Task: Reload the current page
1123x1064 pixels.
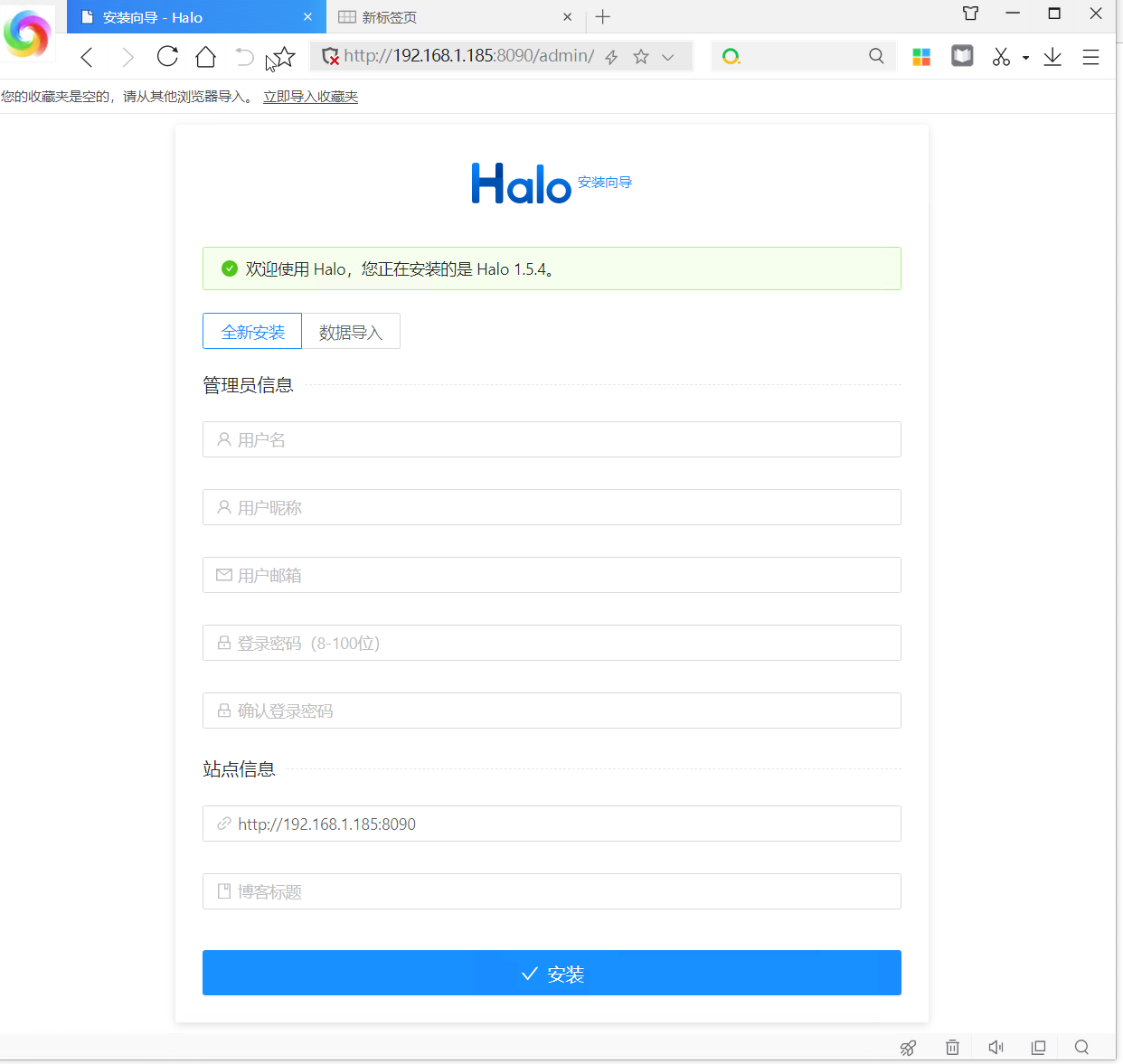Action: (167, 56)
